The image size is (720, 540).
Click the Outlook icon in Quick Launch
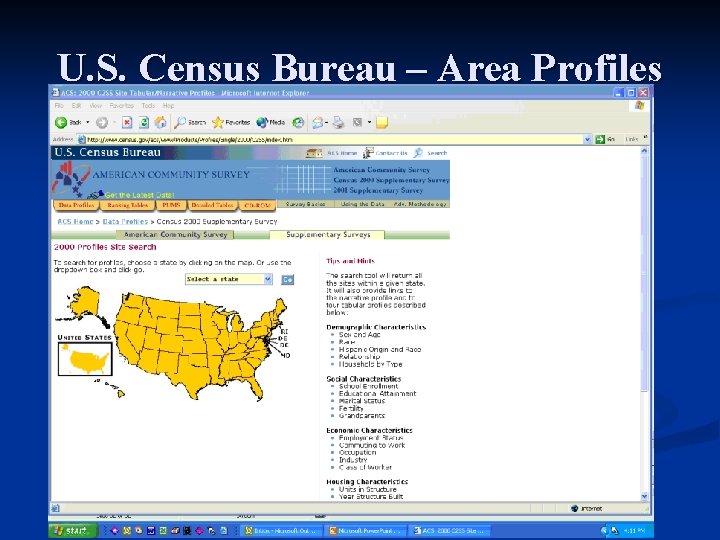click(127, 531)
